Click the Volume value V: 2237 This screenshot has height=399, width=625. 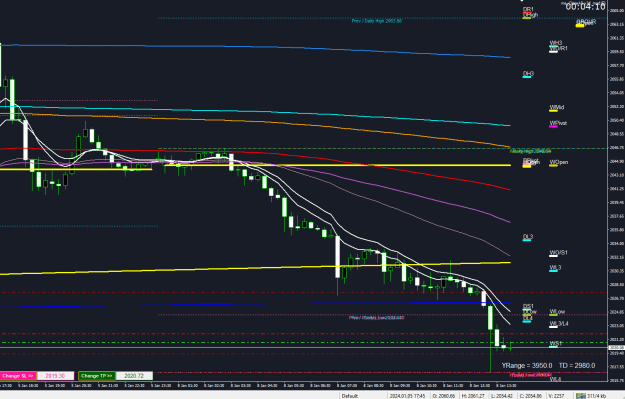pos(556,396)
